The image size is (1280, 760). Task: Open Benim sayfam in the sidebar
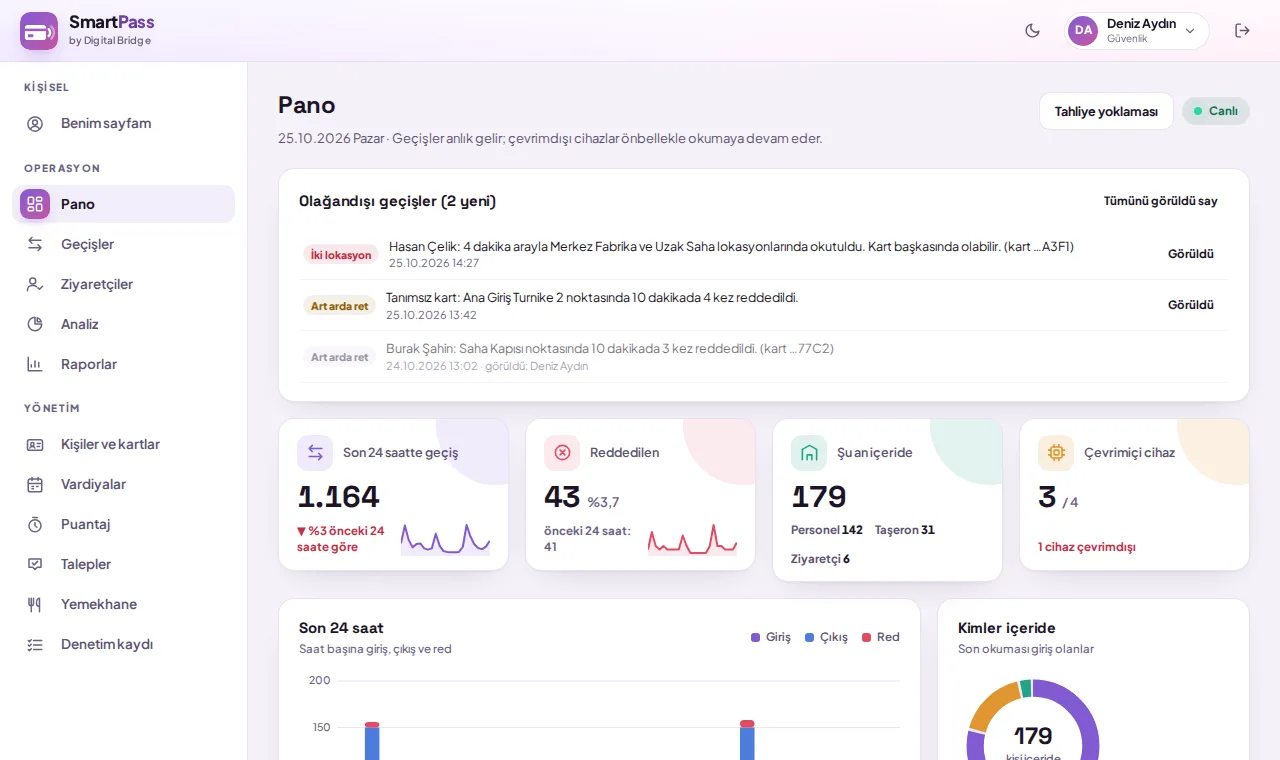(x=123, y=123)
